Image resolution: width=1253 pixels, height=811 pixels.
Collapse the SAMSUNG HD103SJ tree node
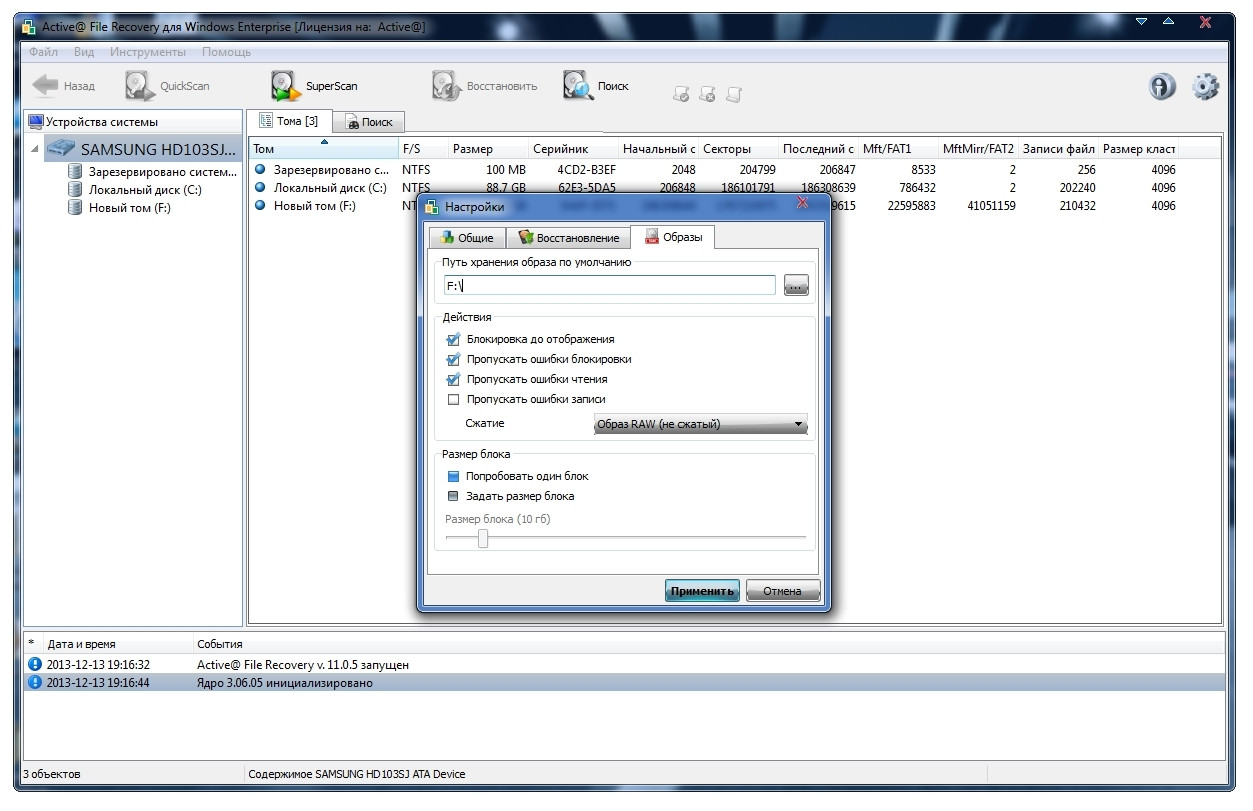[x=36, y=149]
